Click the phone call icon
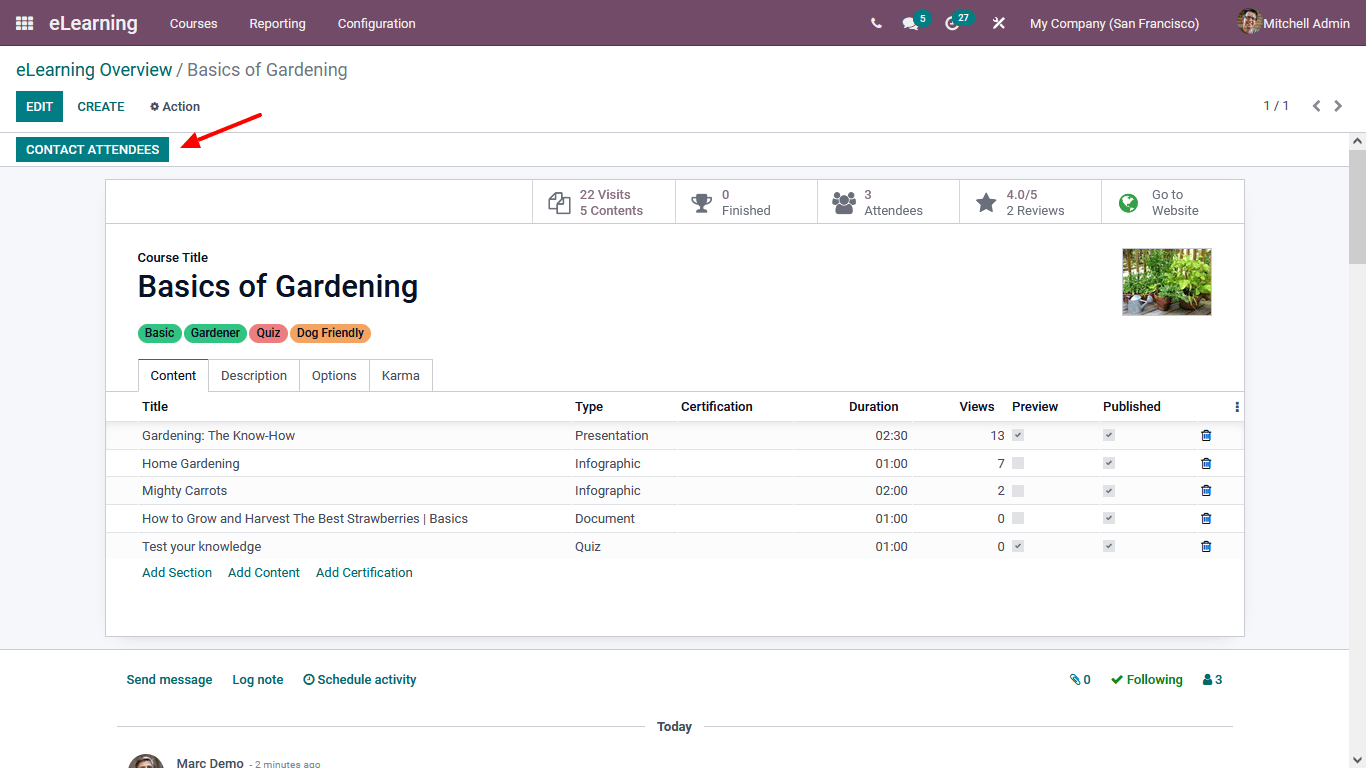The width and height of the screenshot is (1366, 768). (876, 23)
